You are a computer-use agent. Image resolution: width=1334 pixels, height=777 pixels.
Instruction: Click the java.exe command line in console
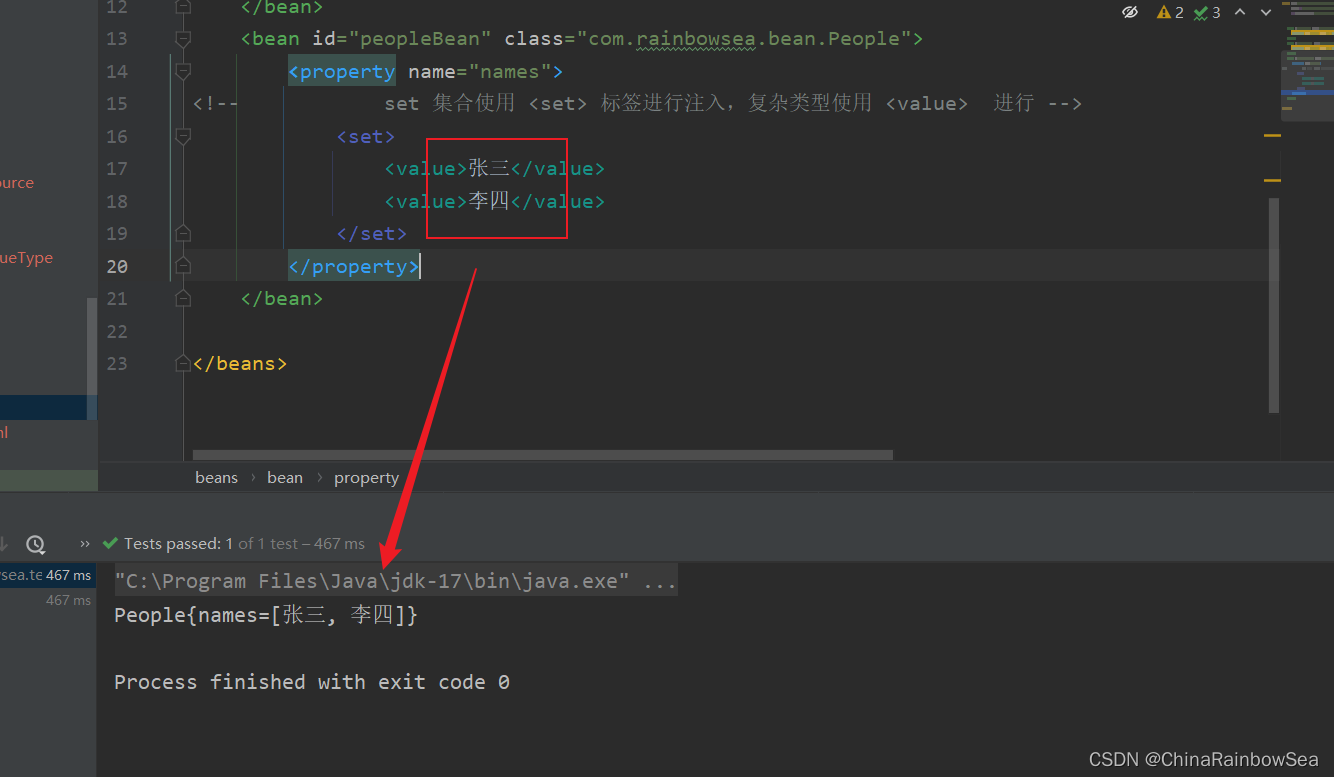click(x=396, y=581)
